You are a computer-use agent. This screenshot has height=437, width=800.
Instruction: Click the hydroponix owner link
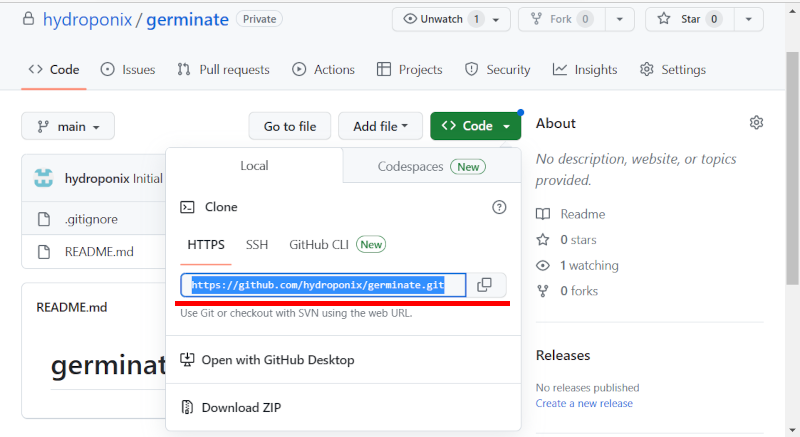tap(87, 19)
